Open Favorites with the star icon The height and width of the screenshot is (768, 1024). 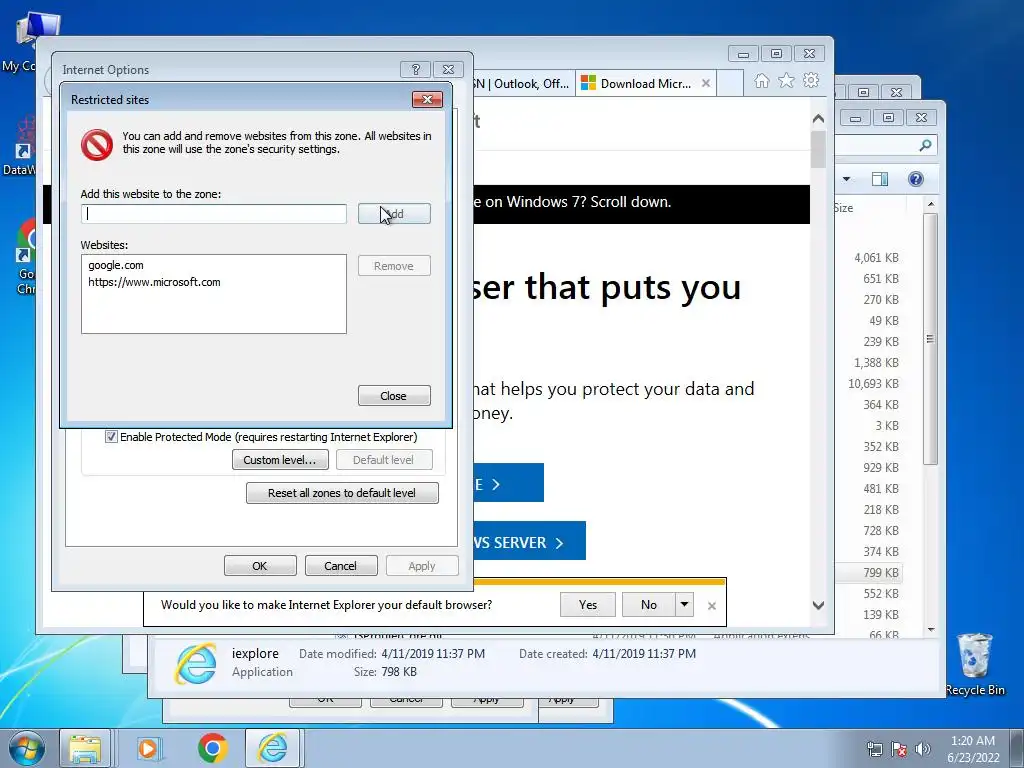click(x=786, y=80)
